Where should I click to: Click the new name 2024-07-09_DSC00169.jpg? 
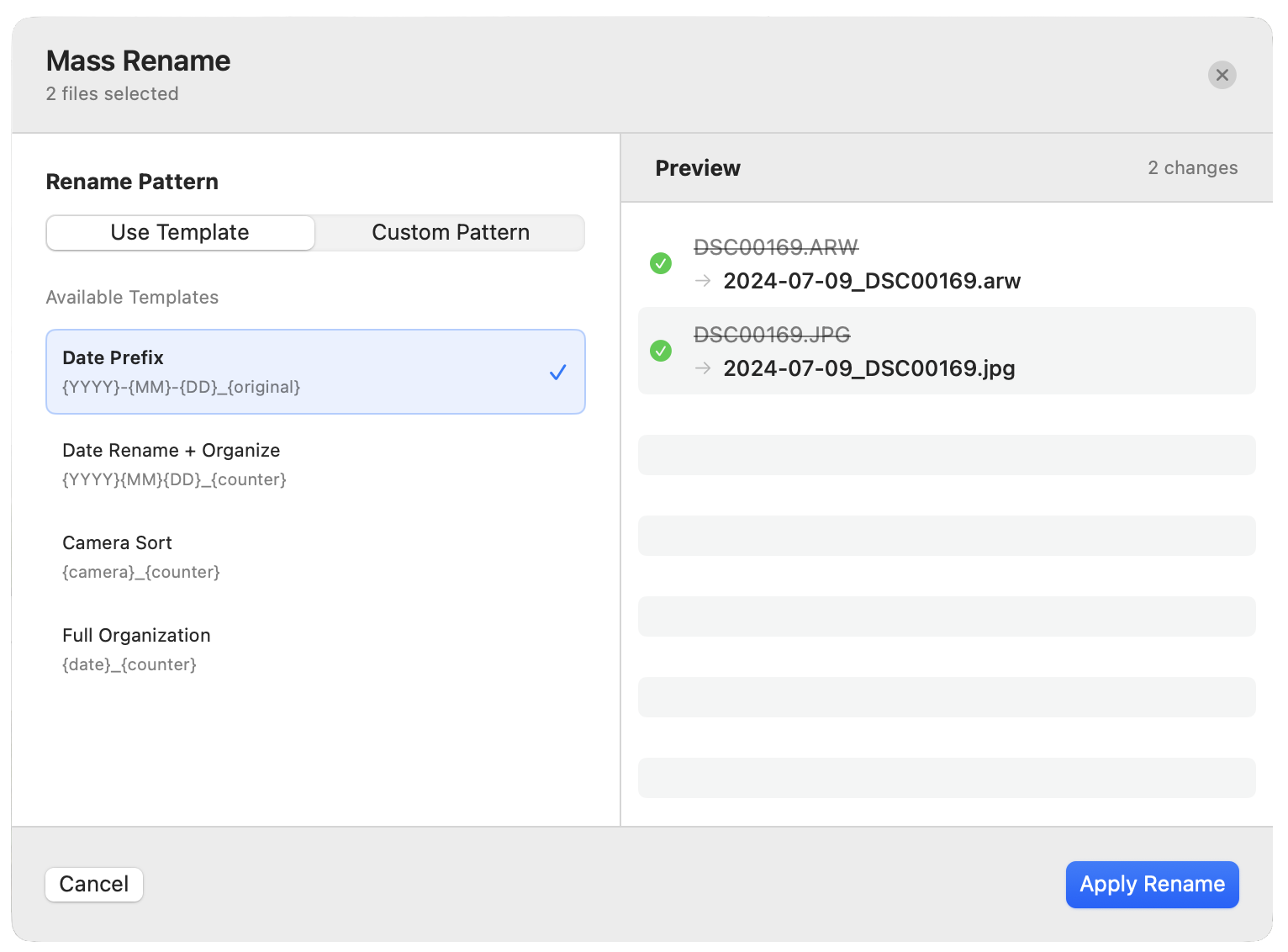point(868,368)
